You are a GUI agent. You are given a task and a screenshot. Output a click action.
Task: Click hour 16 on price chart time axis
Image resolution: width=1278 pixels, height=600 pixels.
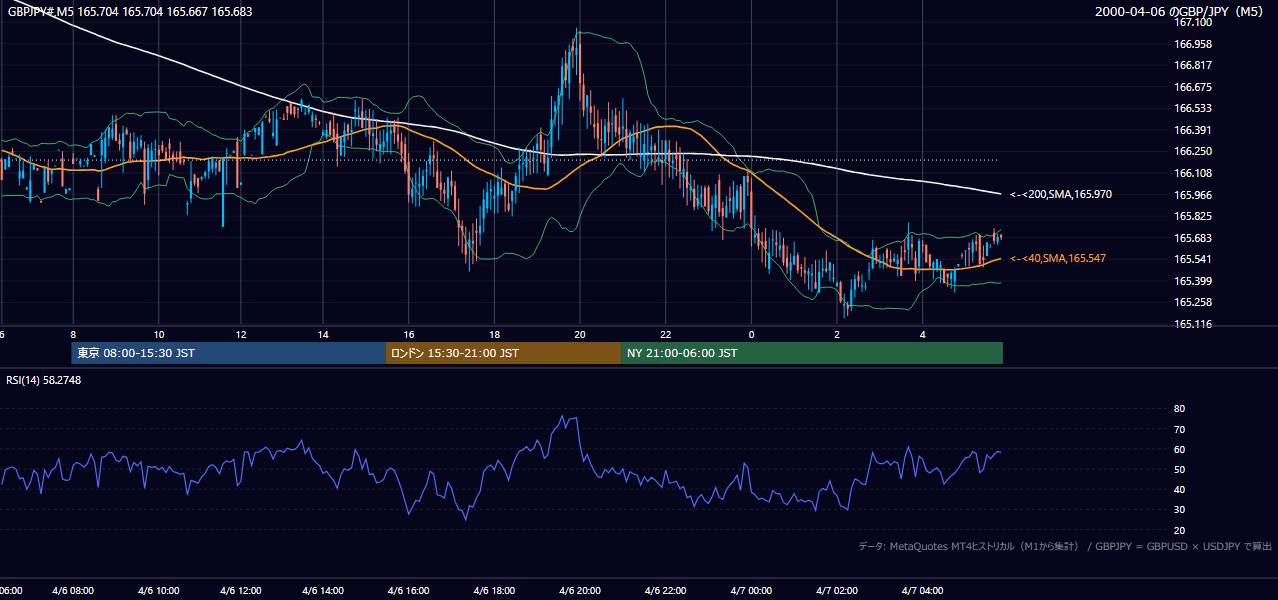tap(409, 334)
